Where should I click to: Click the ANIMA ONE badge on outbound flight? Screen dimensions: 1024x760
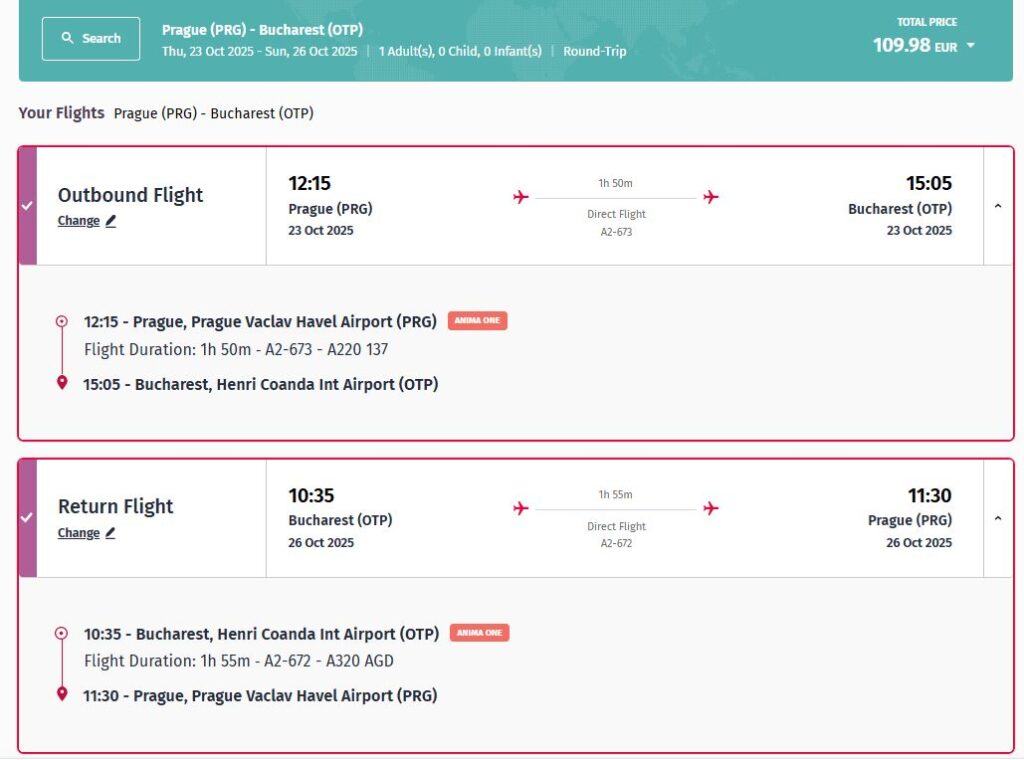pyautogui.click(x=477, y=321)
